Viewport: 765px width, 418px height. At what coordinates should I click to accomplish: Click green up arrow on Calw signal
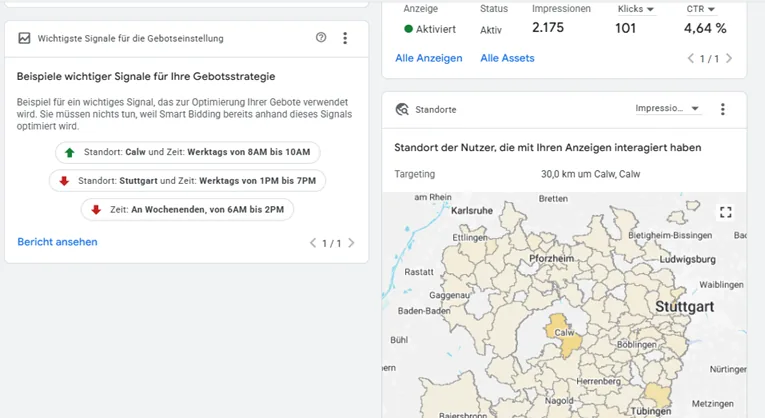tap(70, 153)
